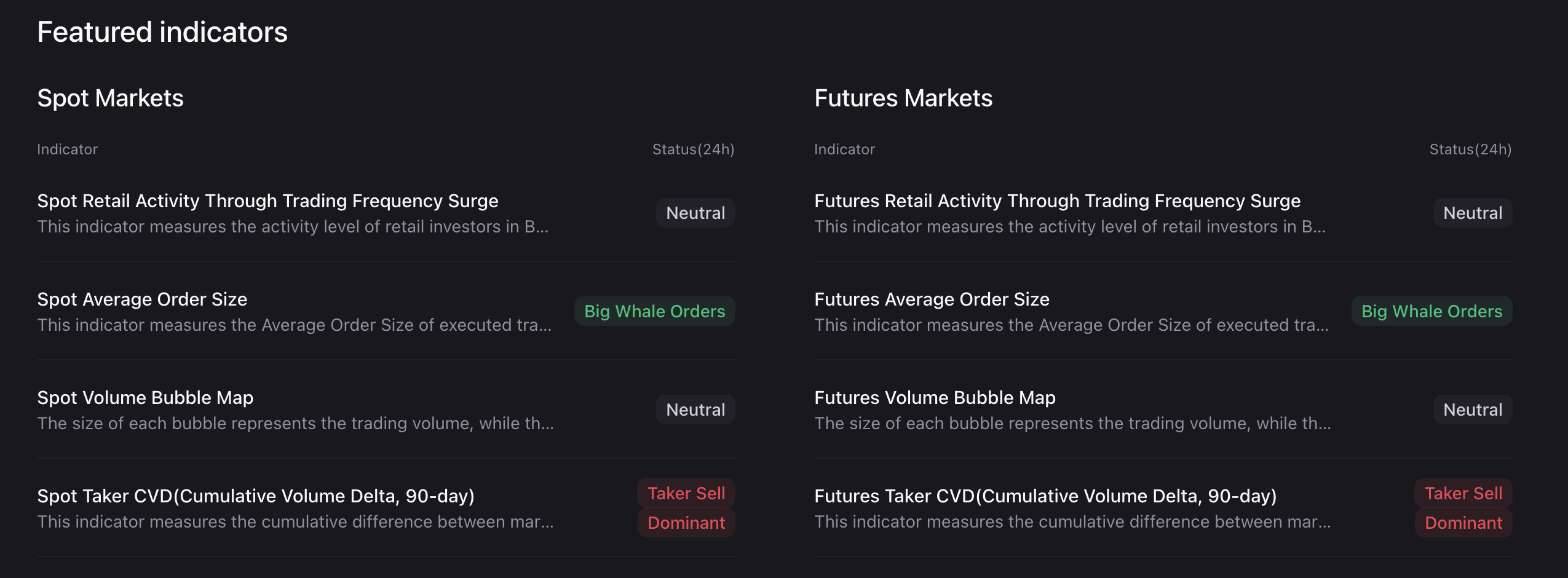Click the Spot Markets section heading
Viewport: 1568px width, 578px height.
[111, 97]
